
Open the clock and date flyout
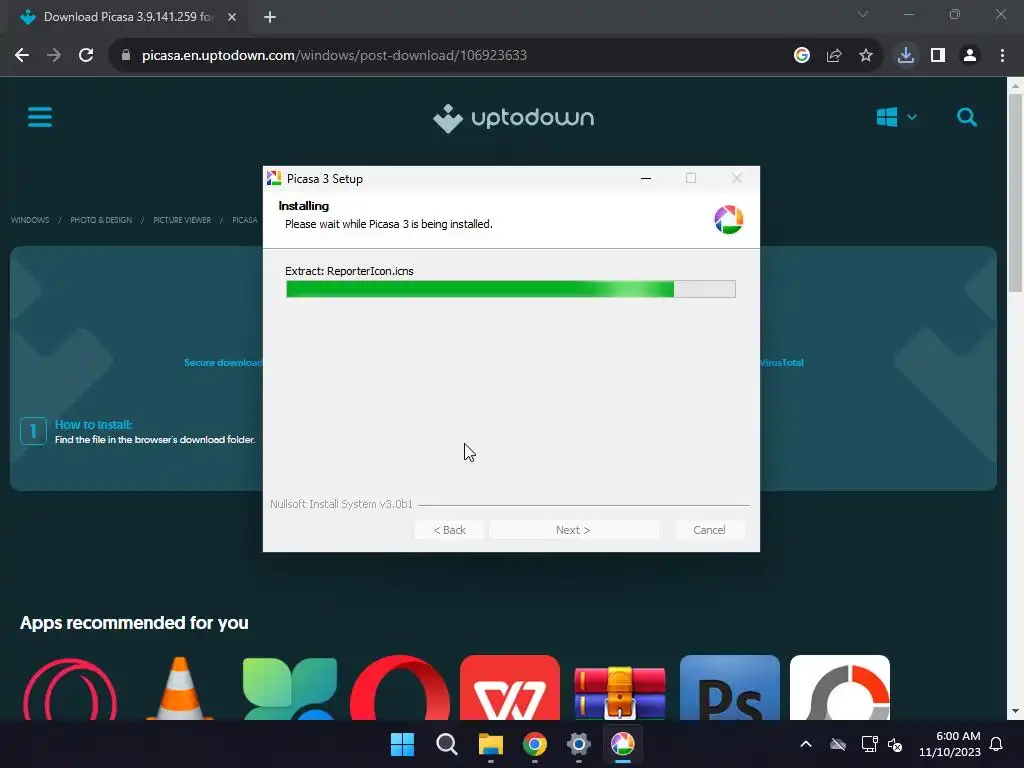pos(950,744)
